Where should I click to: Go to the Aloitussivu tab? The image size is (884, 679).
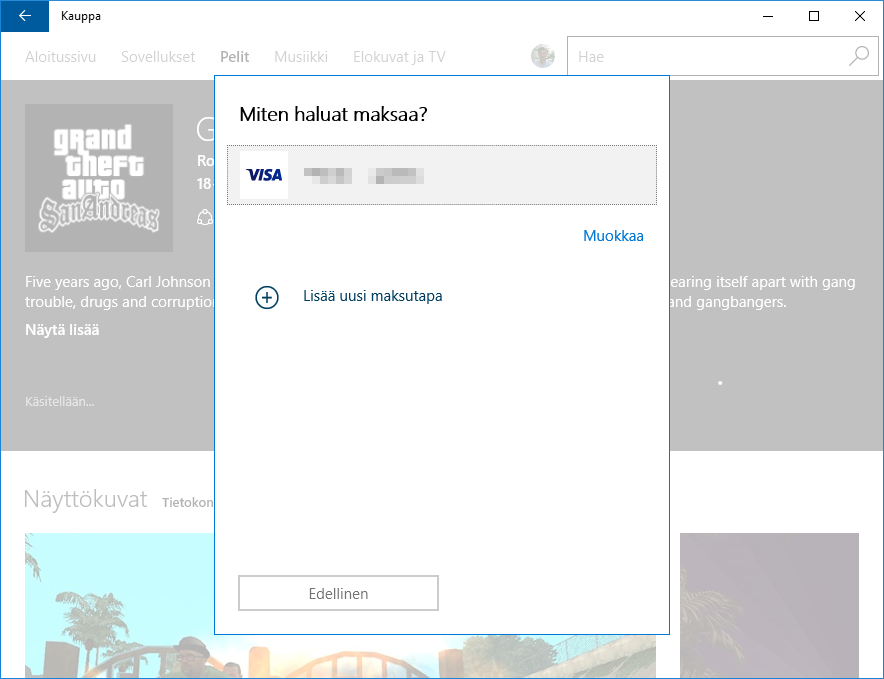pos(61,57)
